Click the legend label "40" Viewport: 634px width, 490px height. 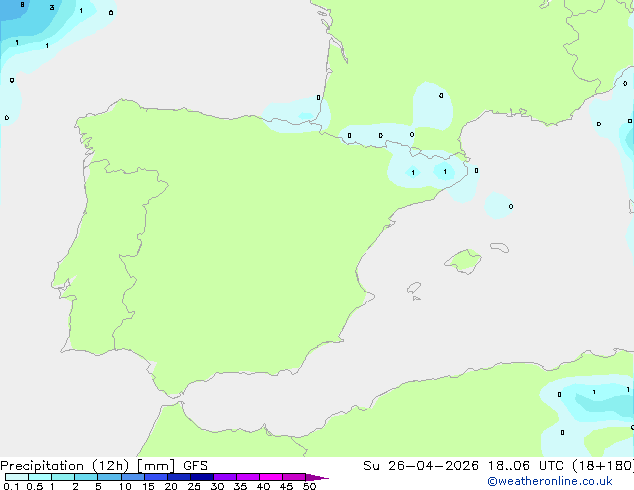[263, 486]
